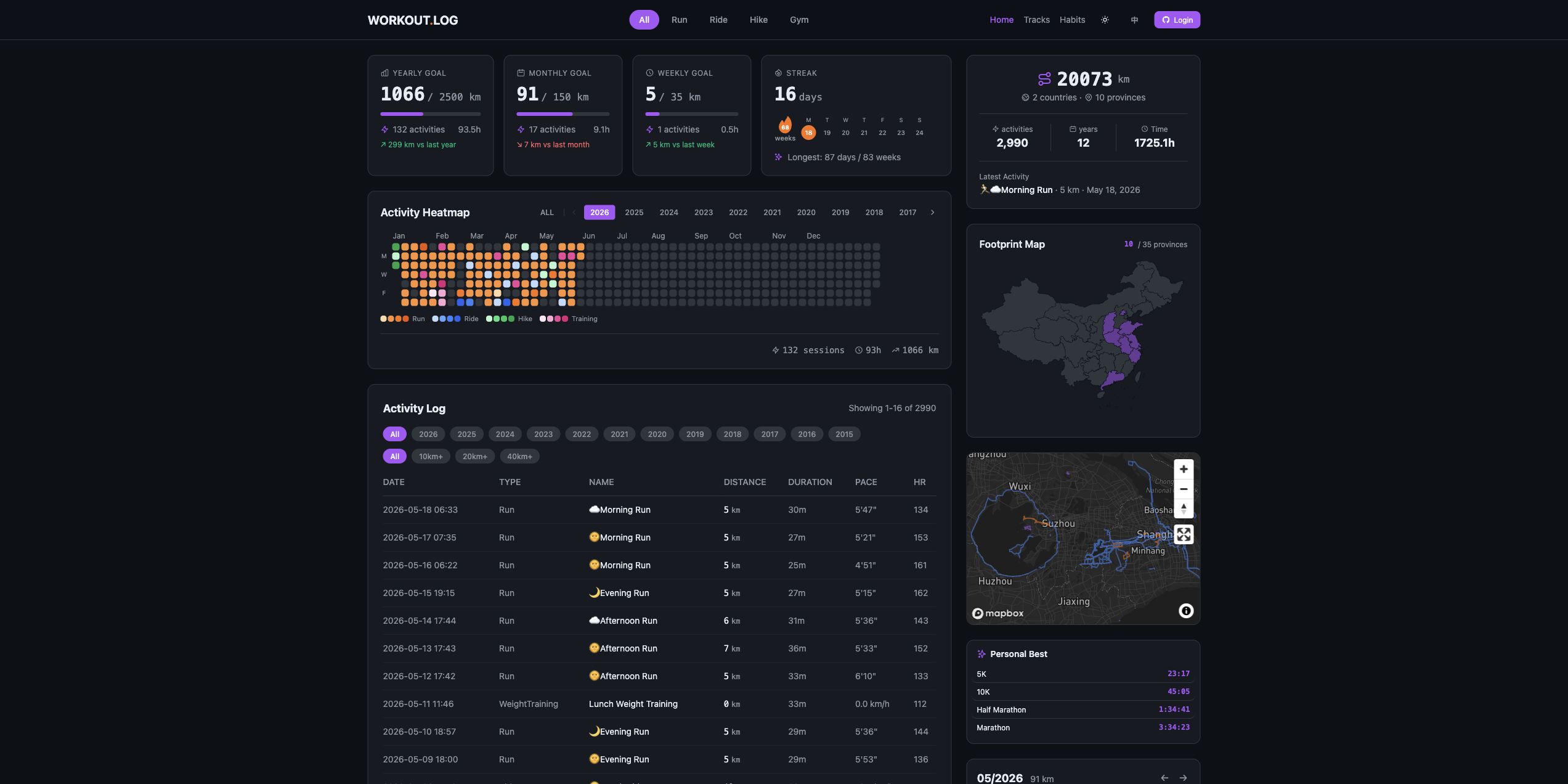Show later heatmap years with right chevron

point(932,212)
